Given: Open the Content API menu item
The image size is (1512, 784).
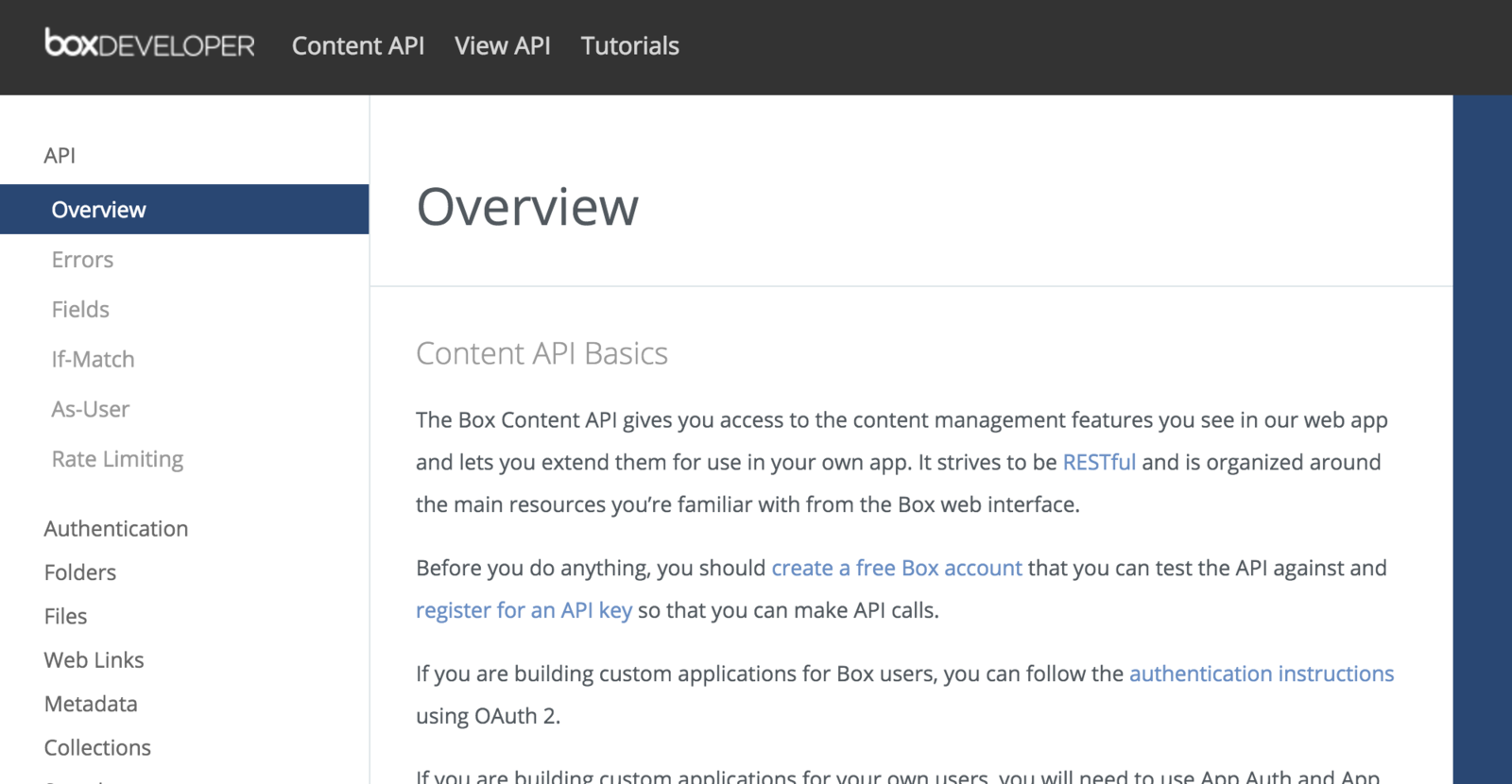Looking at the screenshot, I should tap(358, 45).
